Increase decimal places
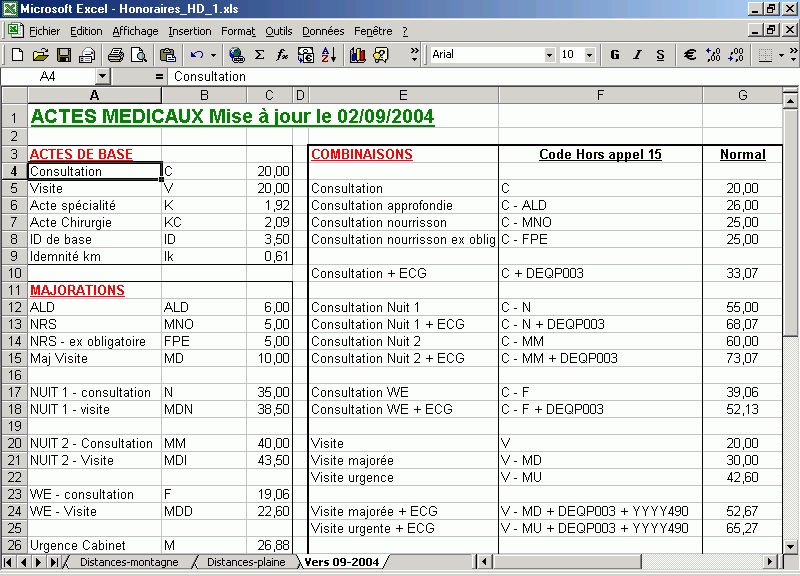This screenshot has width=800, height=576. (713, 55)
